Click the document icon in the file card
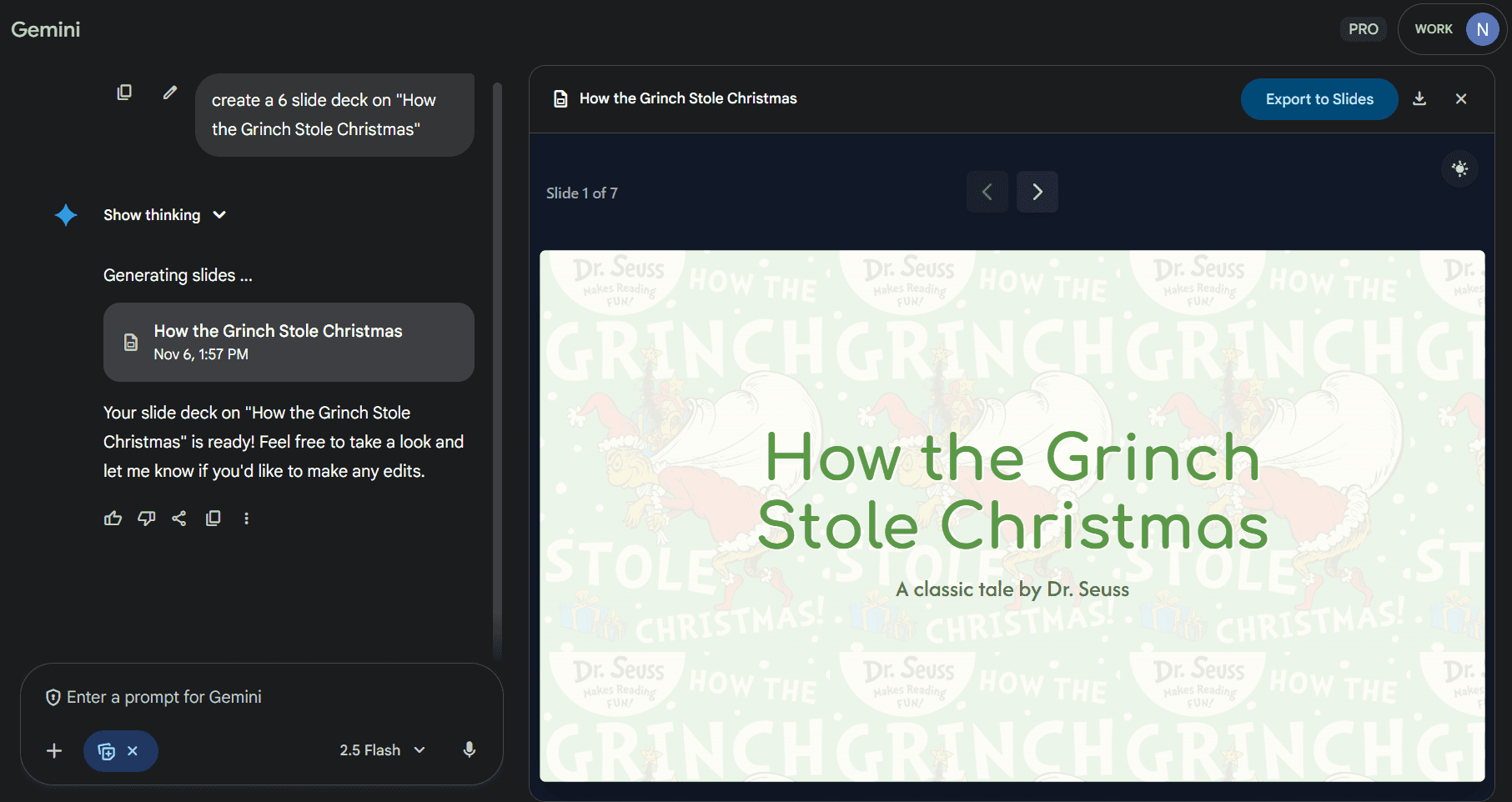Image resolution: width=1512 pixels, height=802 pixels. coord(131,343)
